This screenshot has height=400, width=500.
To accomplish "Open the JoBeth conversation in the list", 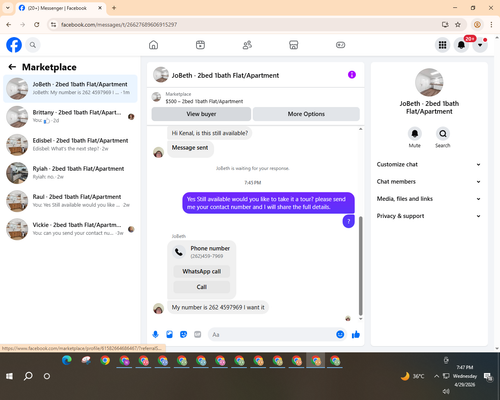I will click(x=70, y=88).
